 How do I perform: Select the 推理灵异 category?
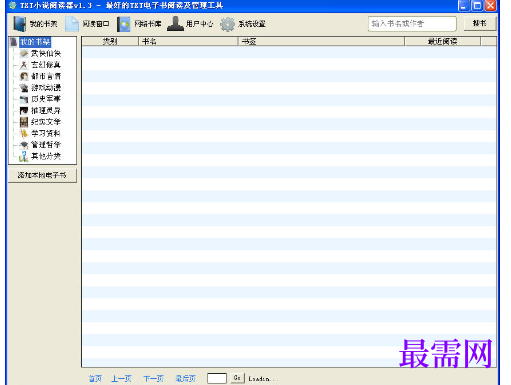click(x=46, y=110)
